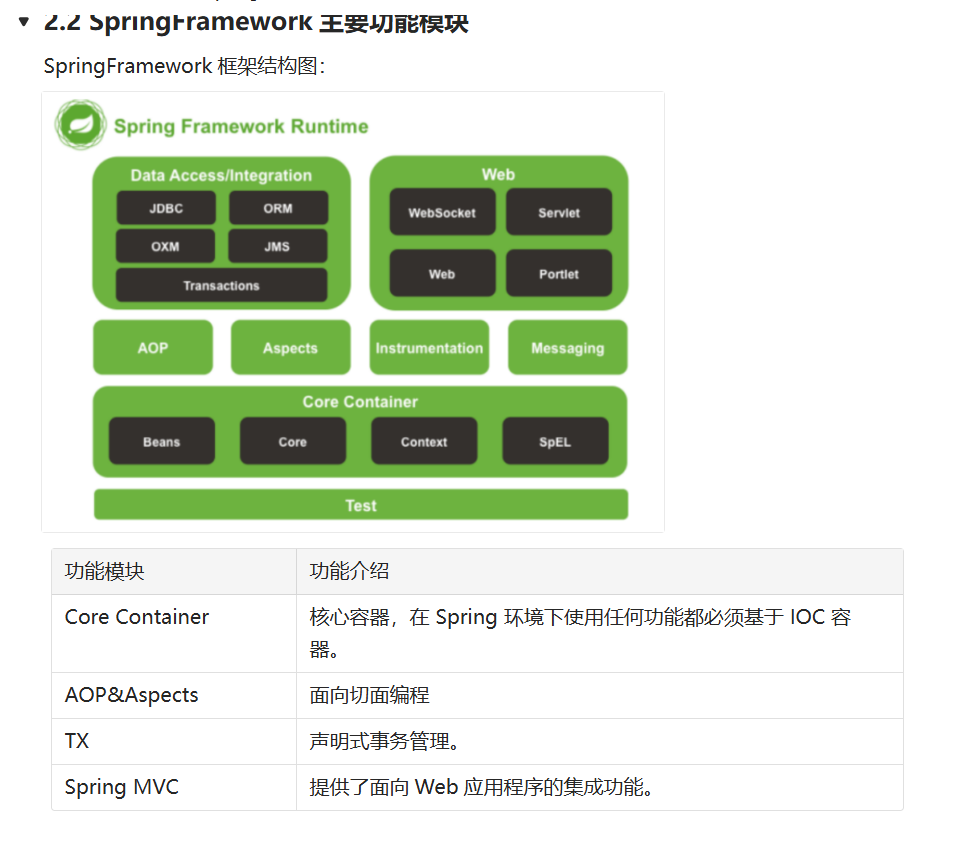Click the Aspects green block
This screenshot has height=845, width=954.
tap(291, 347)
